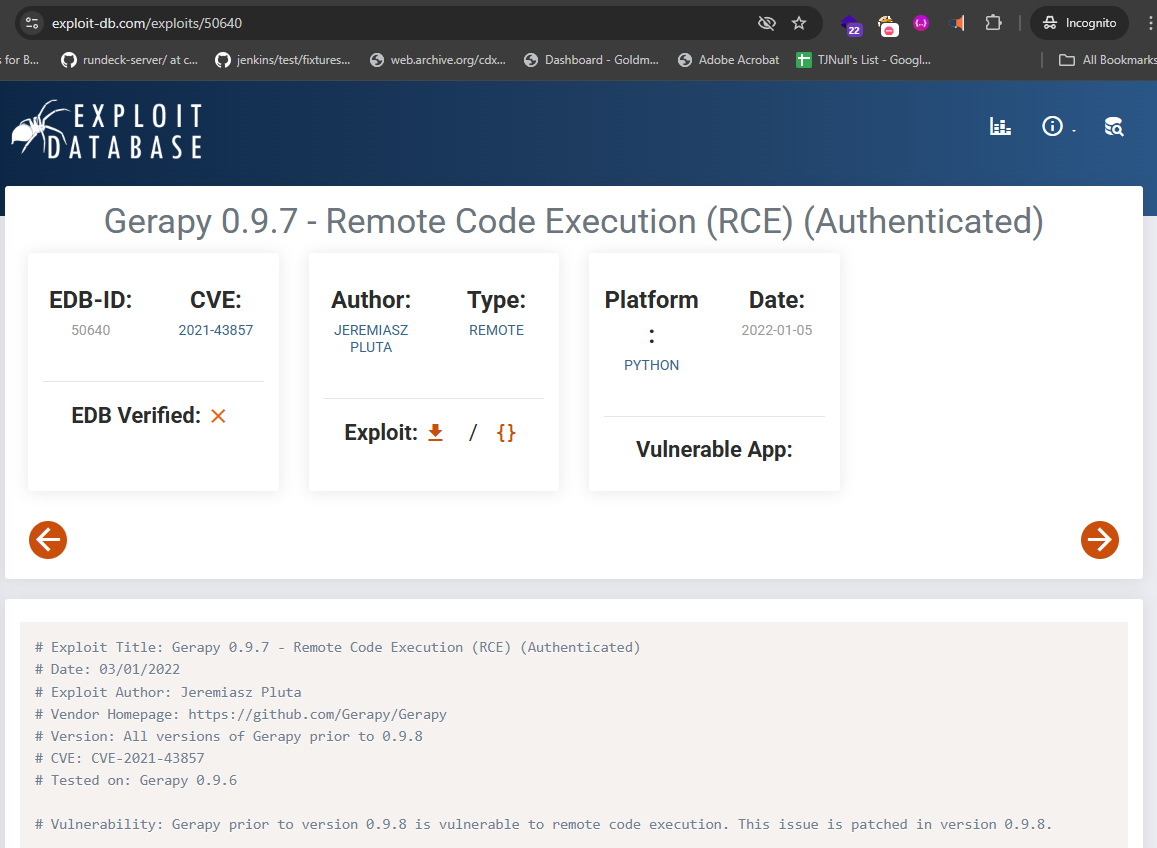
Task: Bookmark this page with star icon
Action: click(799, 23)
